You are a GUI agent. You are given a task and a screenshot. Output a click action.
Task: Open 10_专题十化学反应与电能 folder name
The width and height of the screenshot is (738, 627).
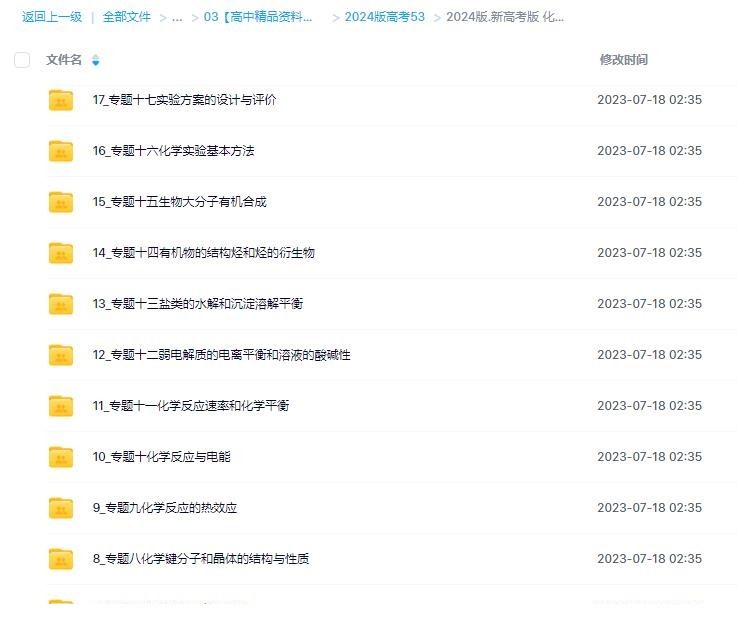tap(161, 457)
